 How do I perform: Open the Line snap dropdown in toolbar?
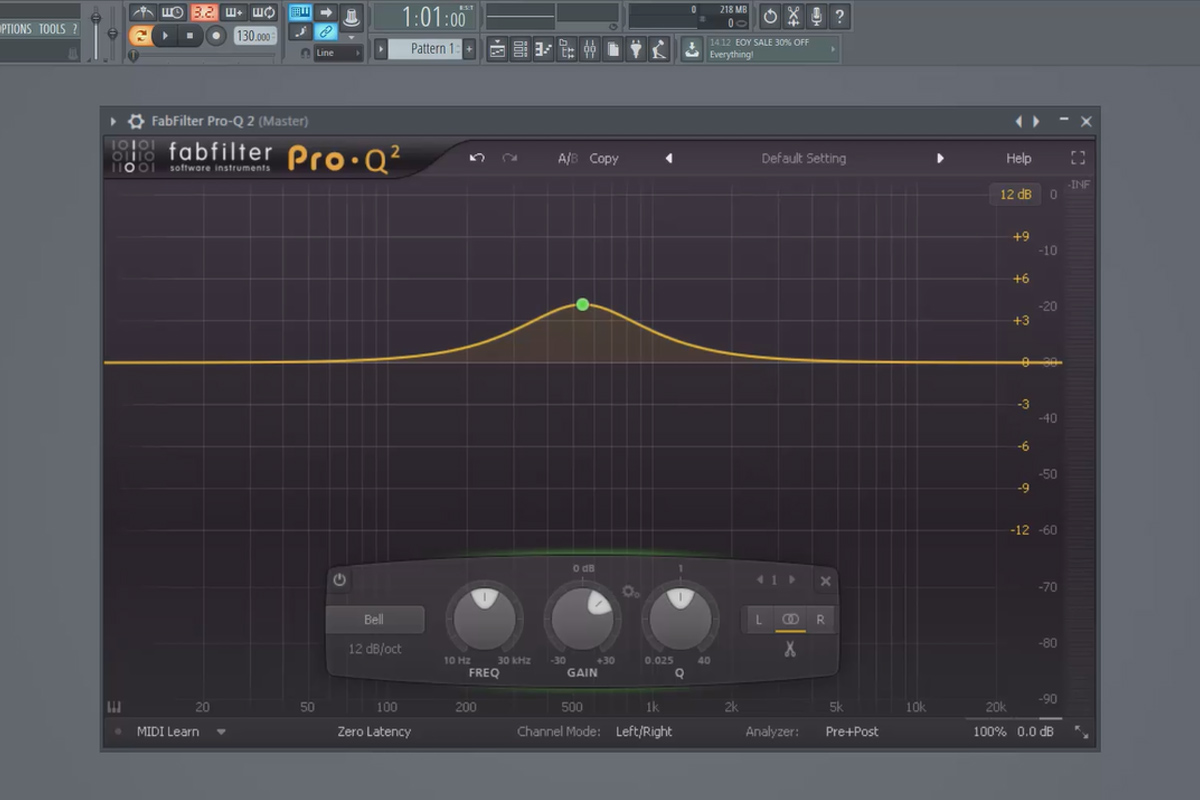(338, 53)
